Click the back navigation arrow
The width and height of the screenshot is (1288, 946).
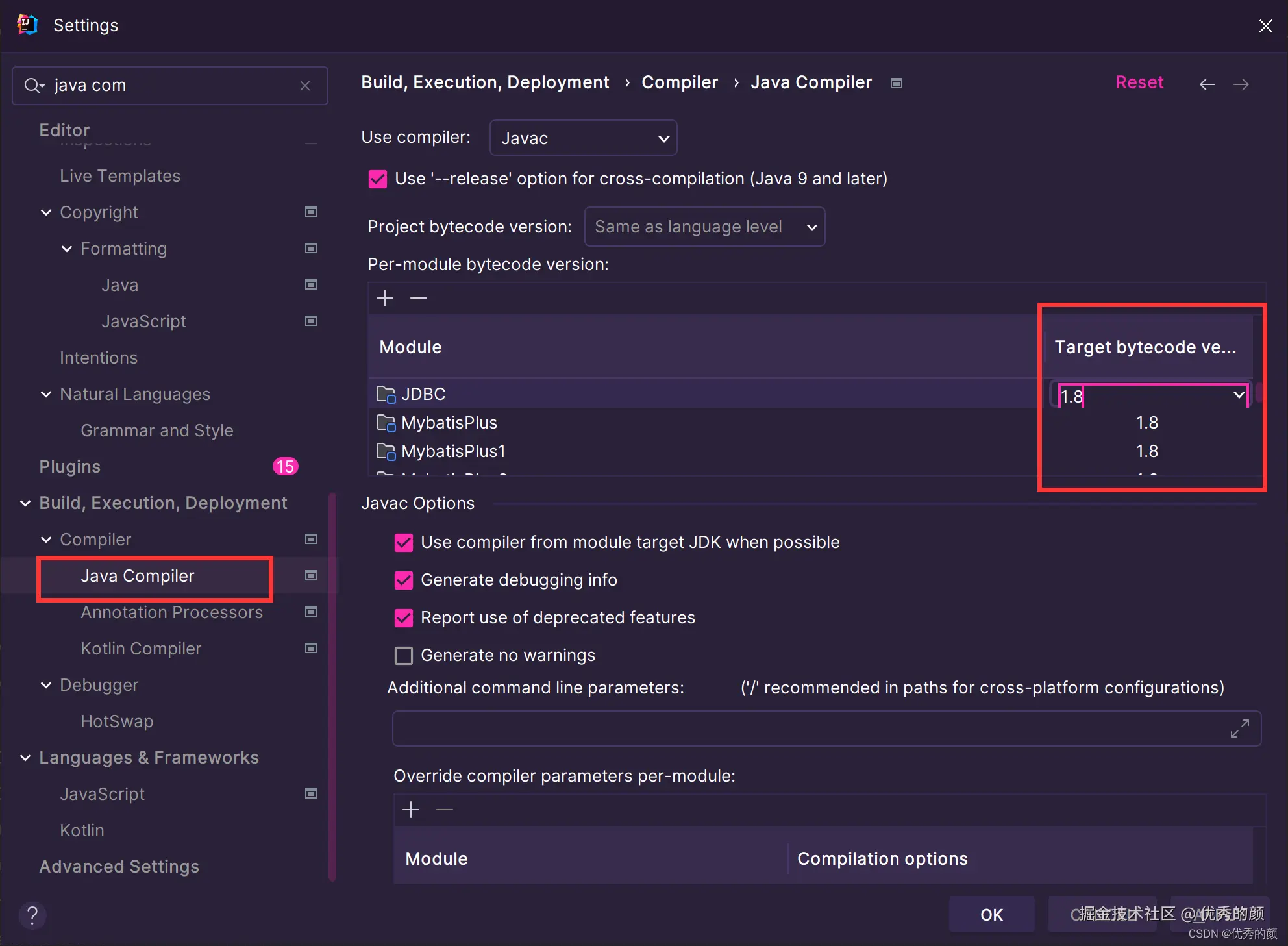tap(1207, 84)
